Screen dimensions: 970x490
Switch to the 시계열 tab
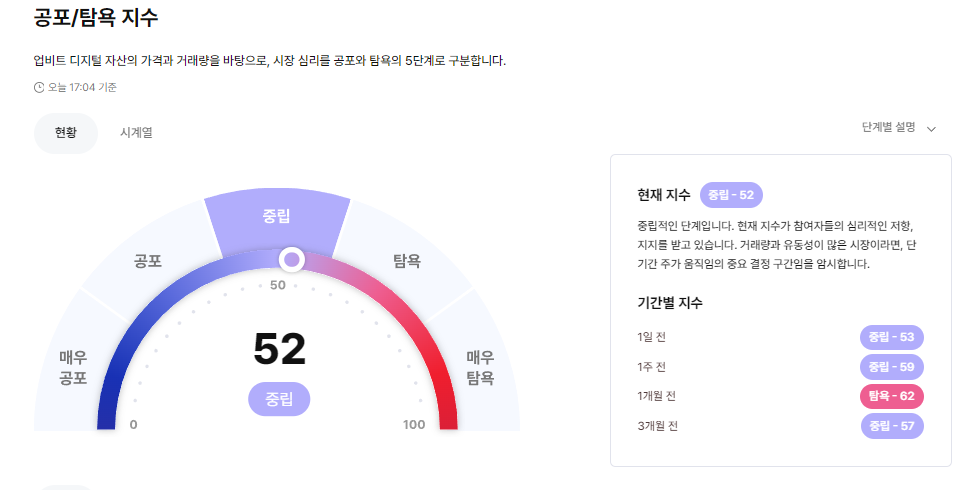136,132
